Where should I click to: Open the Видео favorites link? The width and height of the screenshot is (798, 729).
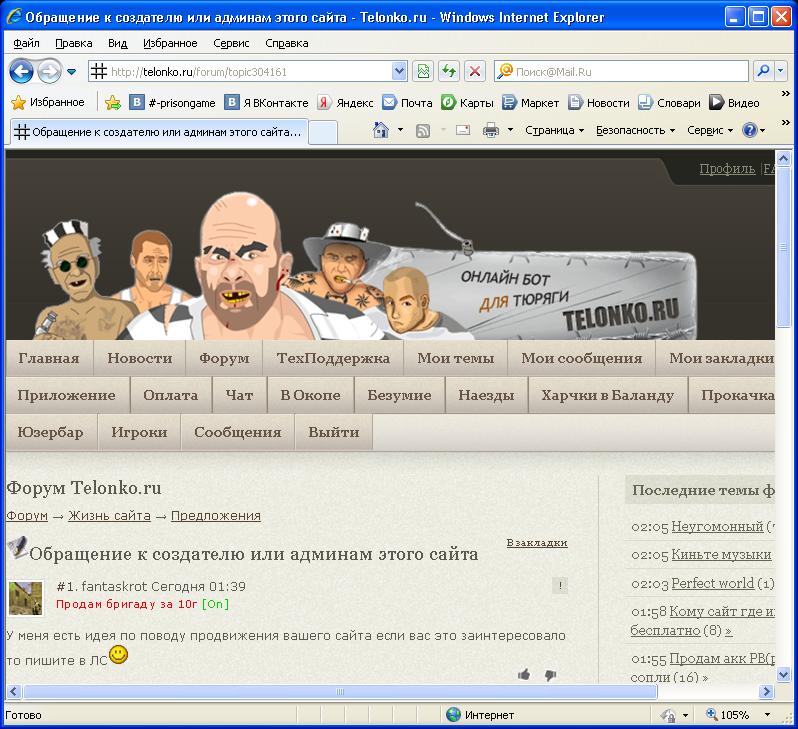pyautogui.click(x=734, y=103)
